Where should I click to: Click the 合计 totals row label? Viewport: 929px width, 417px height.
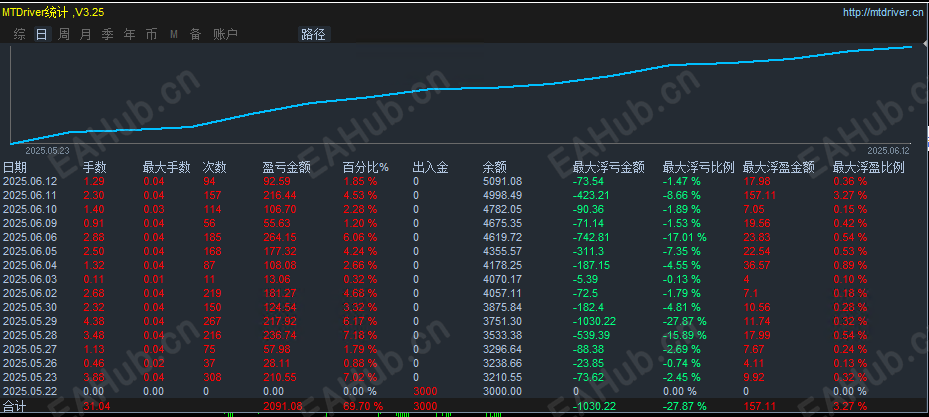15,407
